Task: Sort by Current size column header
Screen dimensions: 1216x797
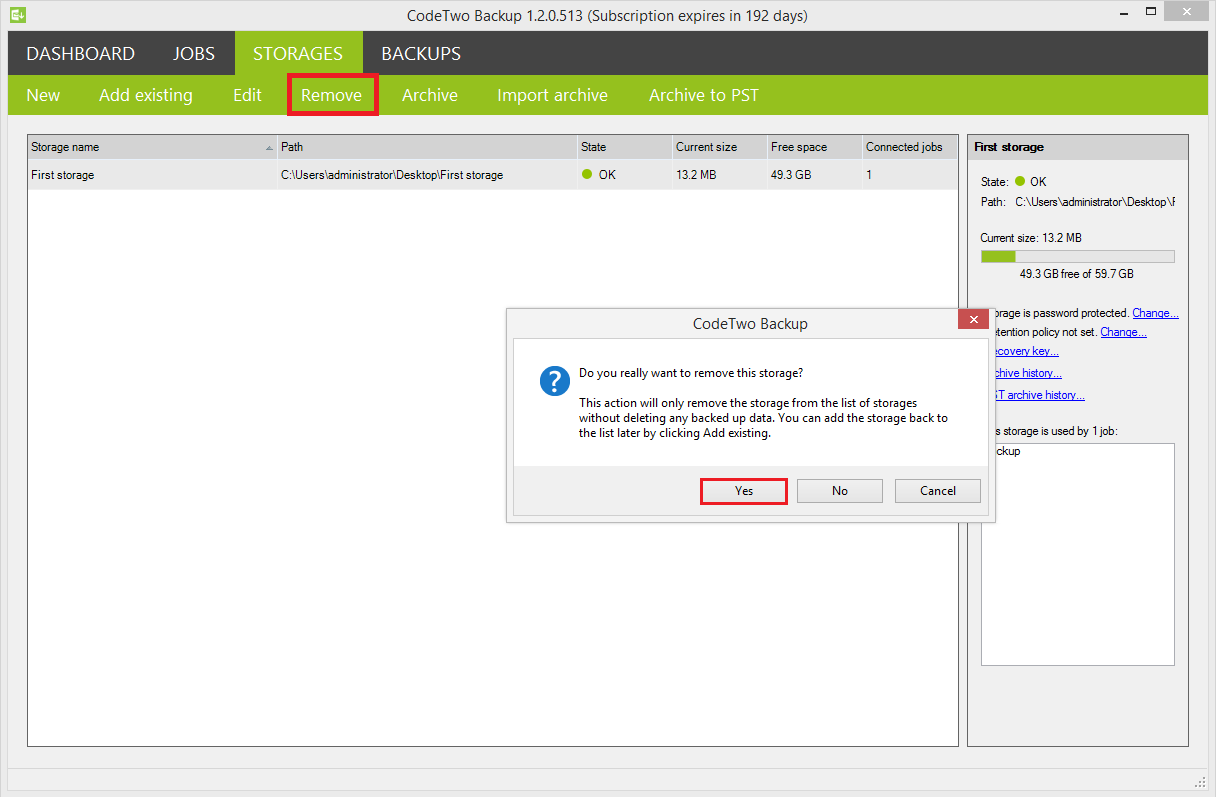Action: point(719,147)
